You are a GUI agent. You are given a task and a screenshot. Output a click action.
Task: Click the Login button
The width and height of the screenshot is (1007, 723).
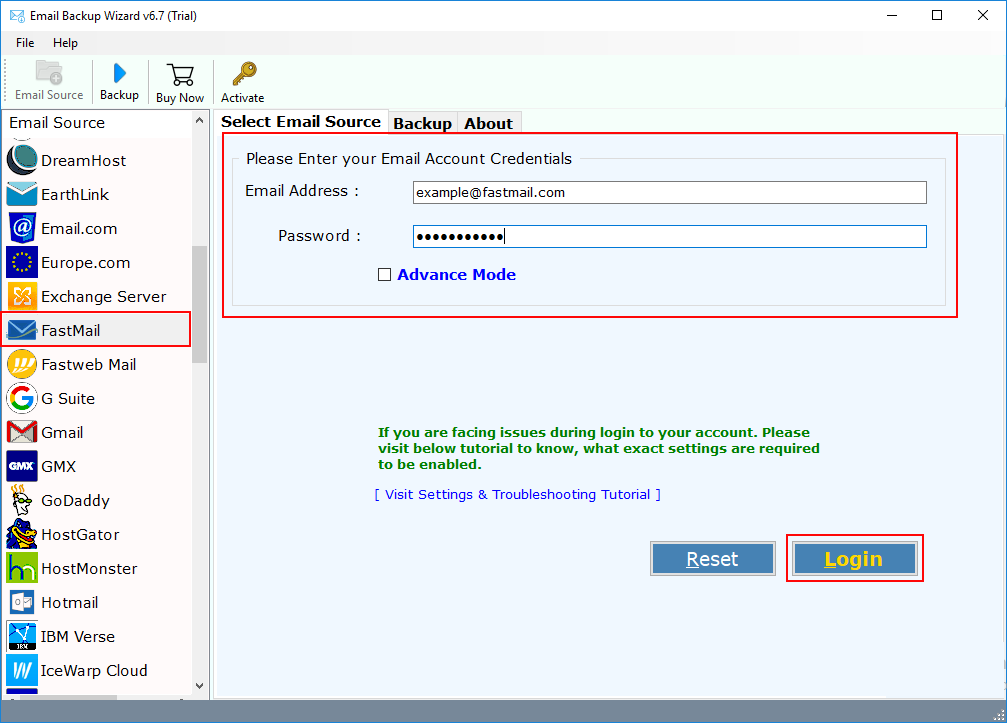point(854,559)
